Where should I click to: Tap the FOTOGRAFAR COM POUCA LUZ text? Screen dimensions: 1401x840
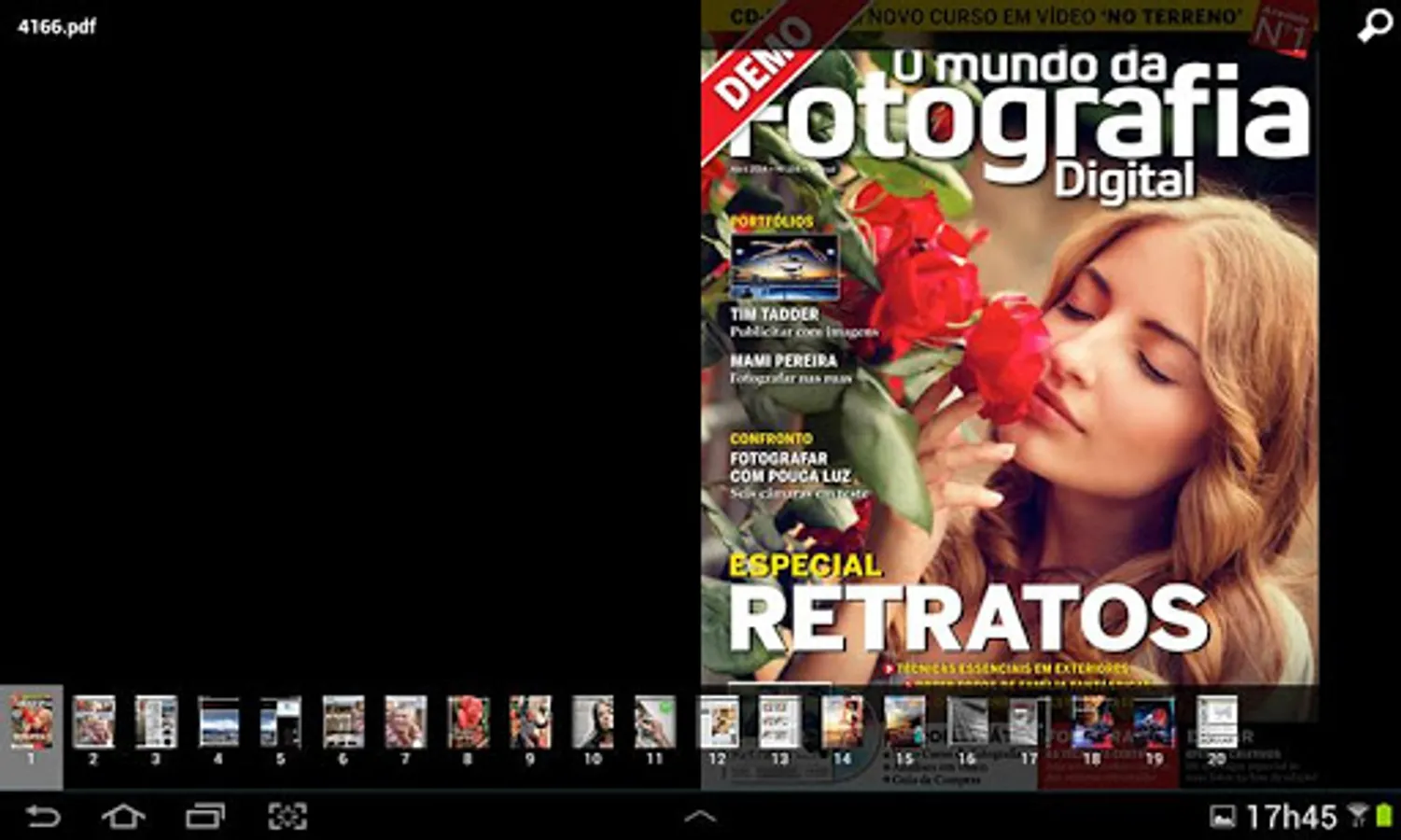click(791, 467)
